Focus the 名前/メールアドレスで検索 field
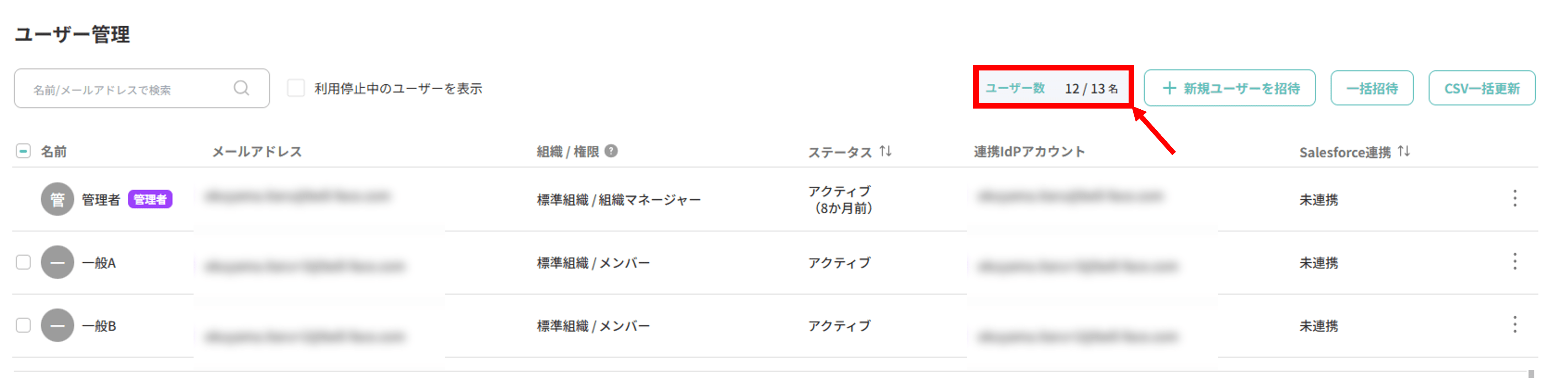This screenshot has height=378, width=1568. pos(128,89)
